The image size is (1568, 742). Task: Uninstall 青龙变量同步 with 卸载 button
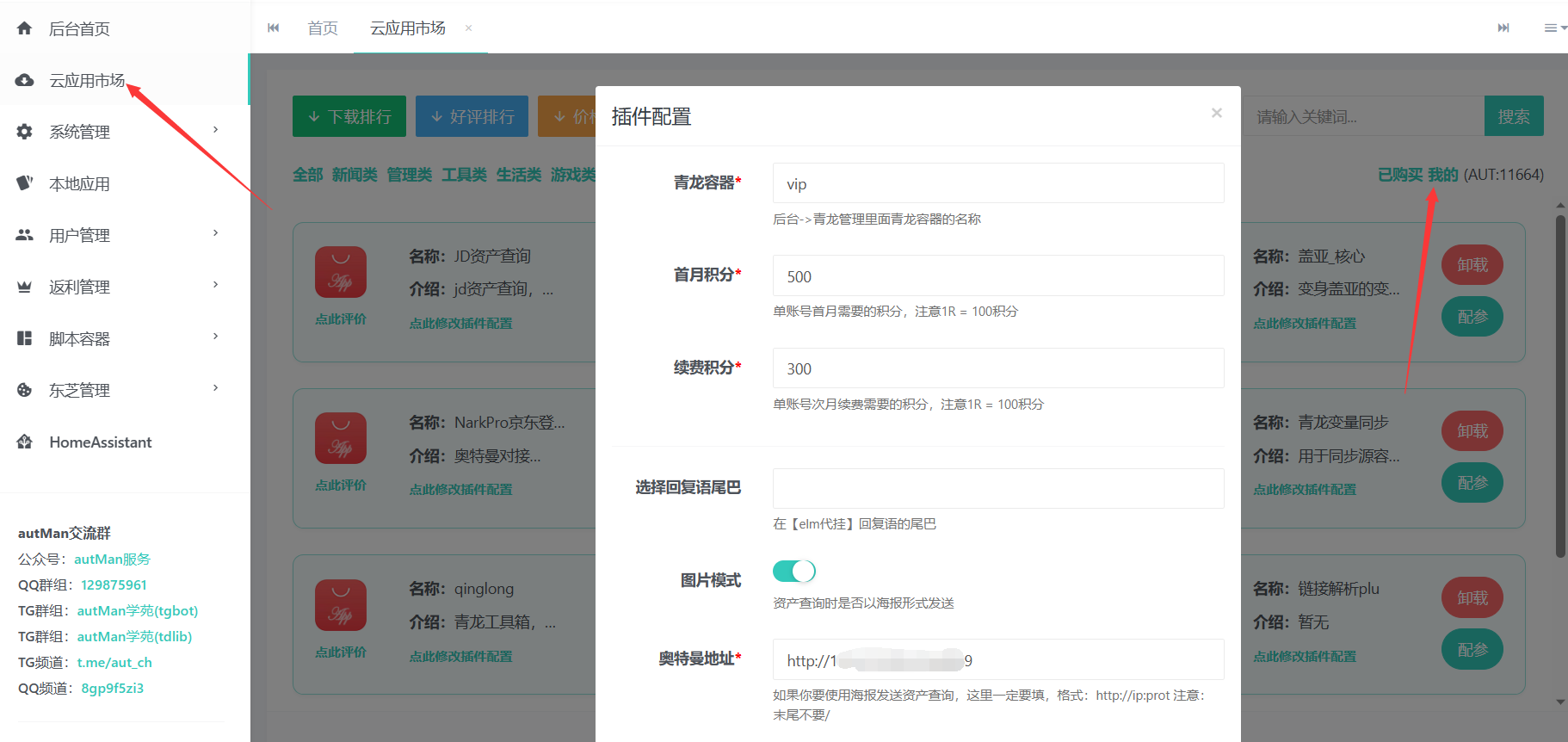(x=1472, y=431)
